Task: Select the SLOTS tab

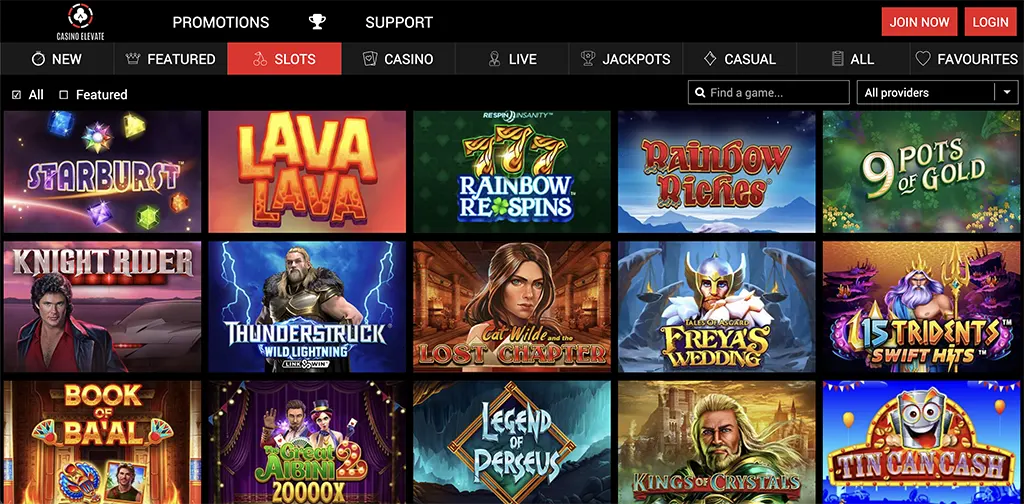Action: click(x=284, y=59)
